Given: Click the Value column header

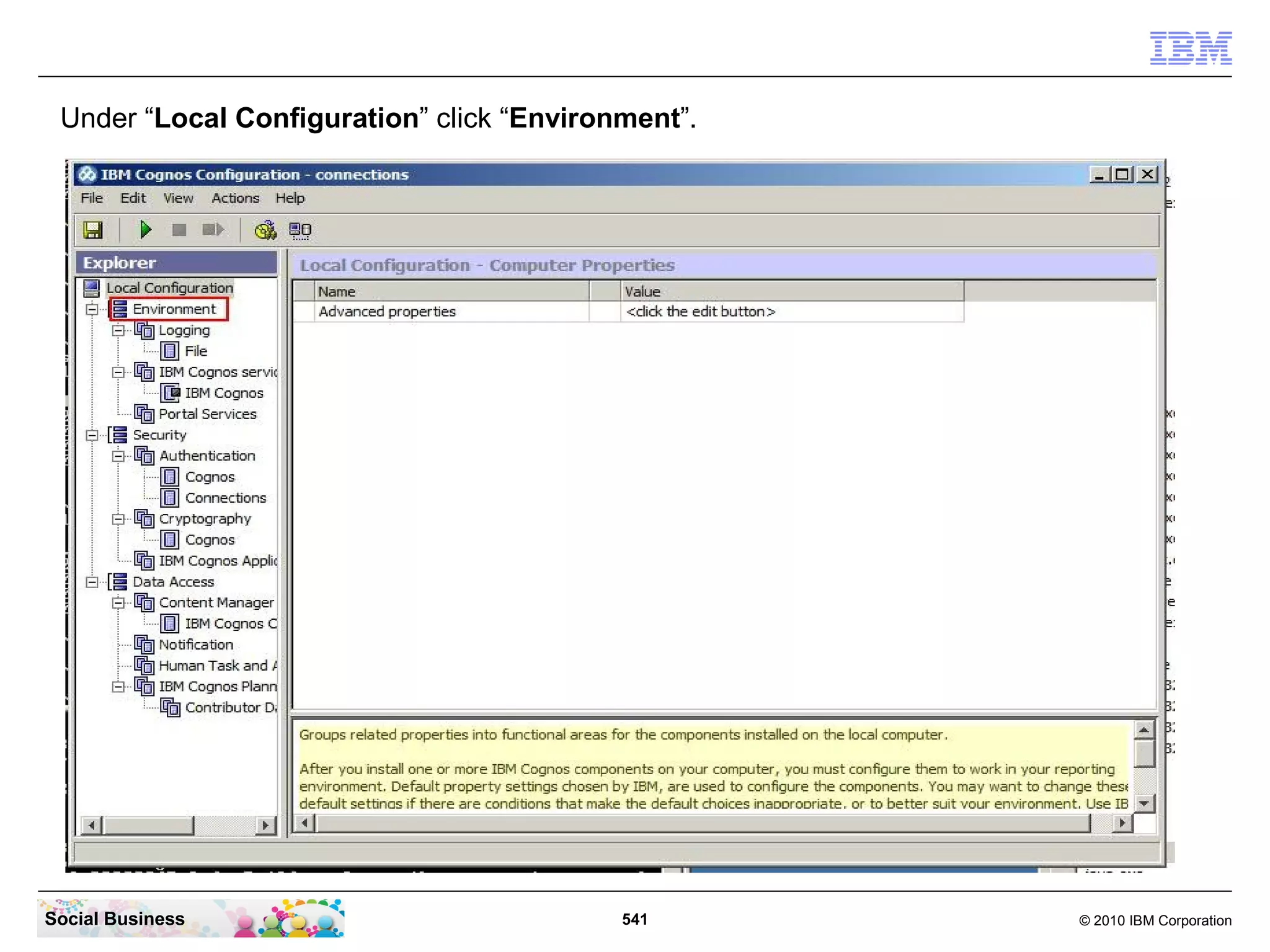Looking at the screenshot, I should click(792, 291).
